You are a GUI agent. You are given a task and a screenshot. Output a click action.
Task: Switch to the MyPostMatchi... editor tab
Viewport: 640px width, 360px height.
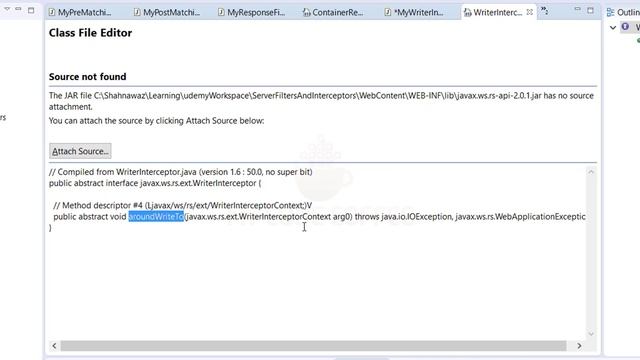[x=167, y=12]
